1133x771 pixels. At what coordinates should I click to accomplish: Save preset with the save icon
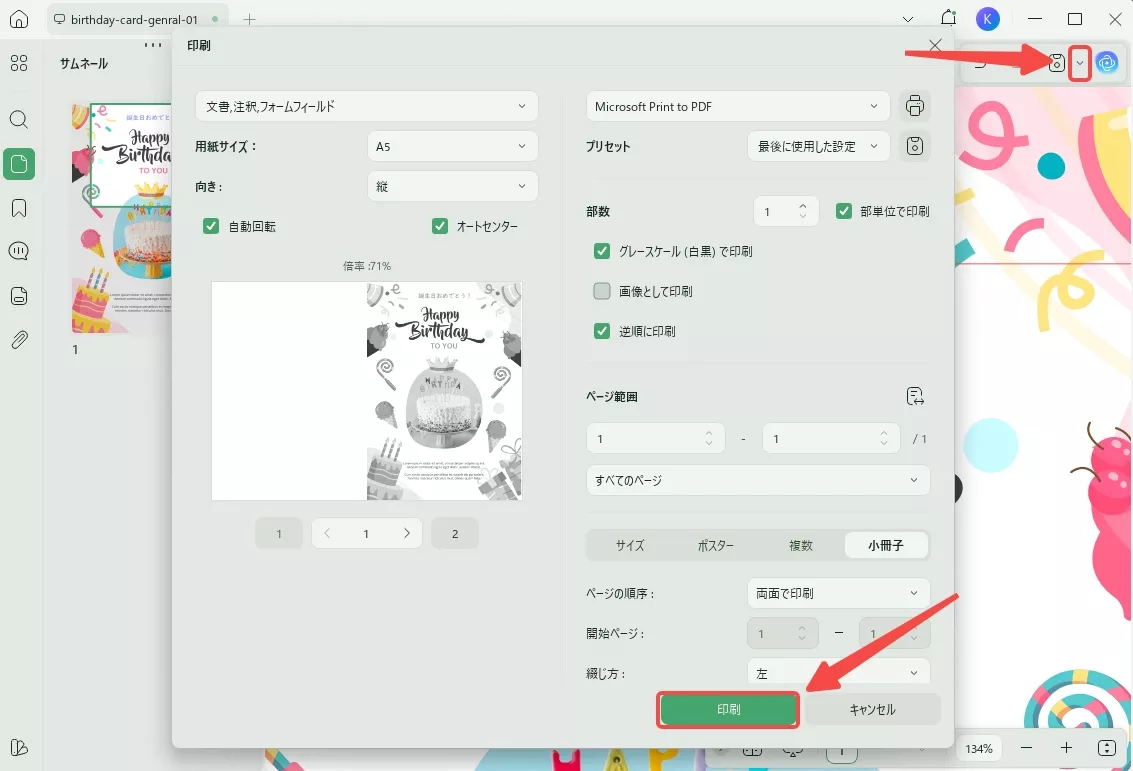[915, 146]
